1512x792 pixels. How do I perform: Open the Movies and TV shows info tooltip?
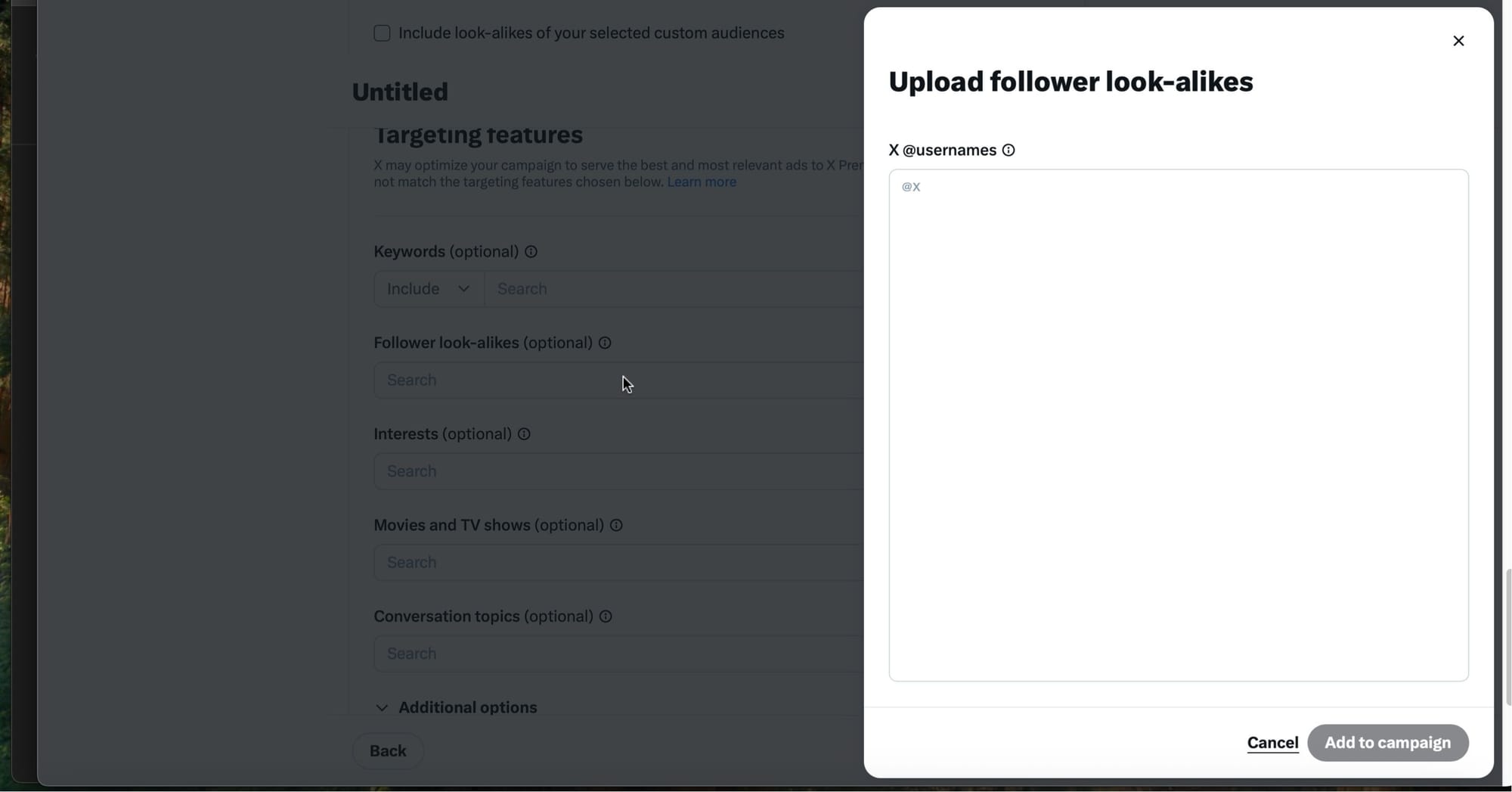[x=617, y=525]
